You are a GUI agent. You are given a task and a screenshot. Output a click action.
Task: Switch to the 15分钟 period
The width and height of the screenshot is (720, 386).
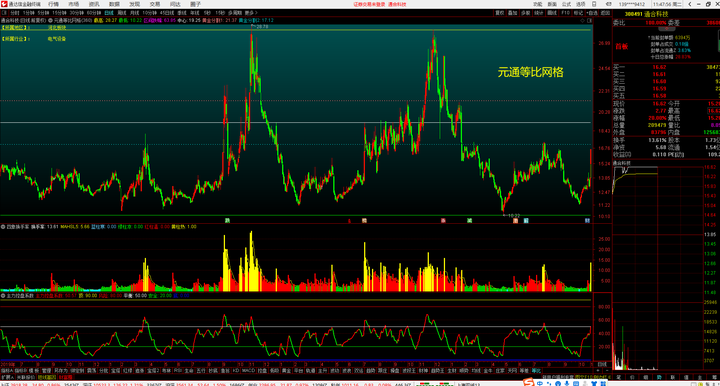[59, 13]
